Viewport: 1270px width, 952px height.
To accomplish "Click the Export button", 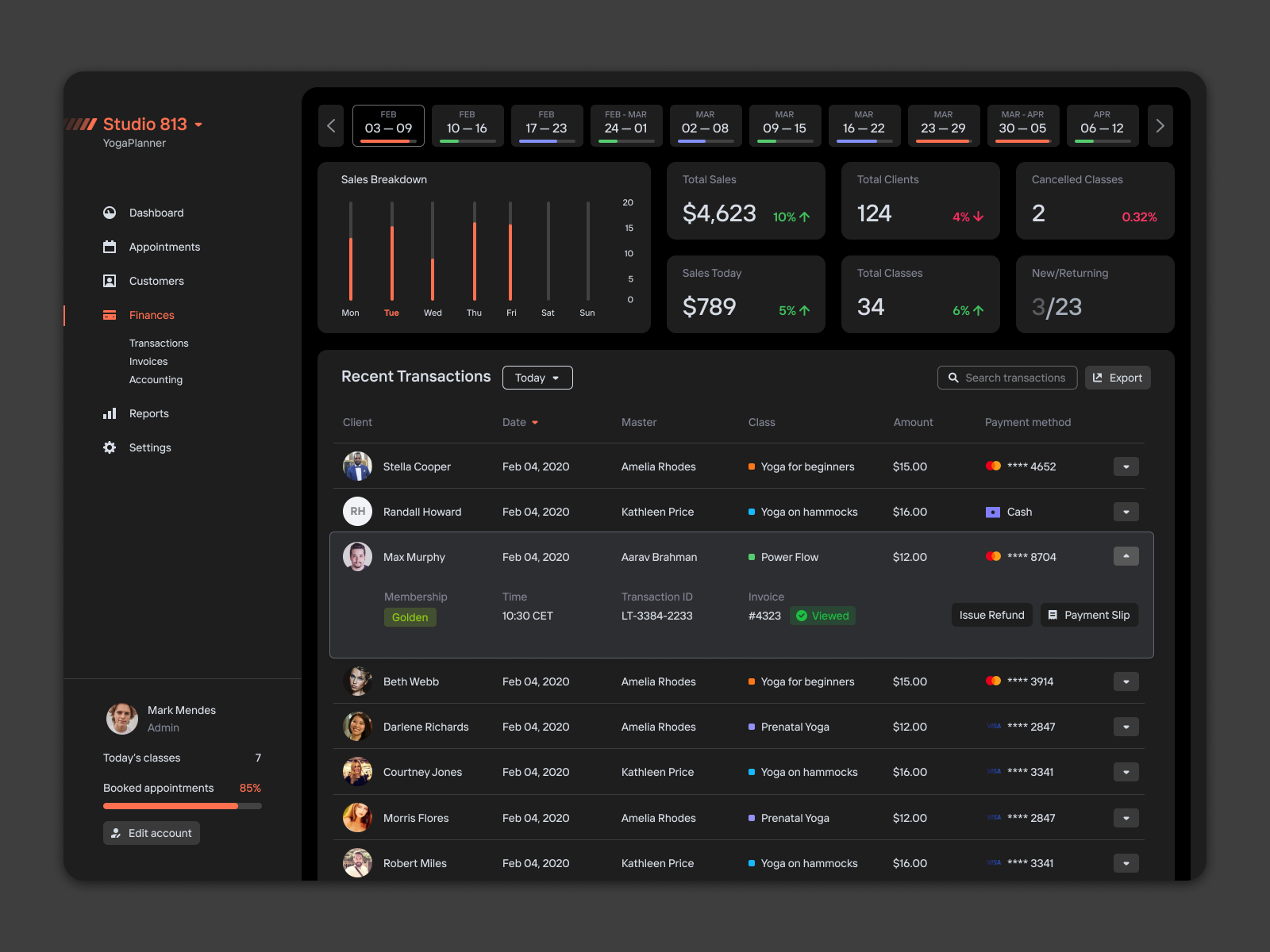I will (1118, 378).
